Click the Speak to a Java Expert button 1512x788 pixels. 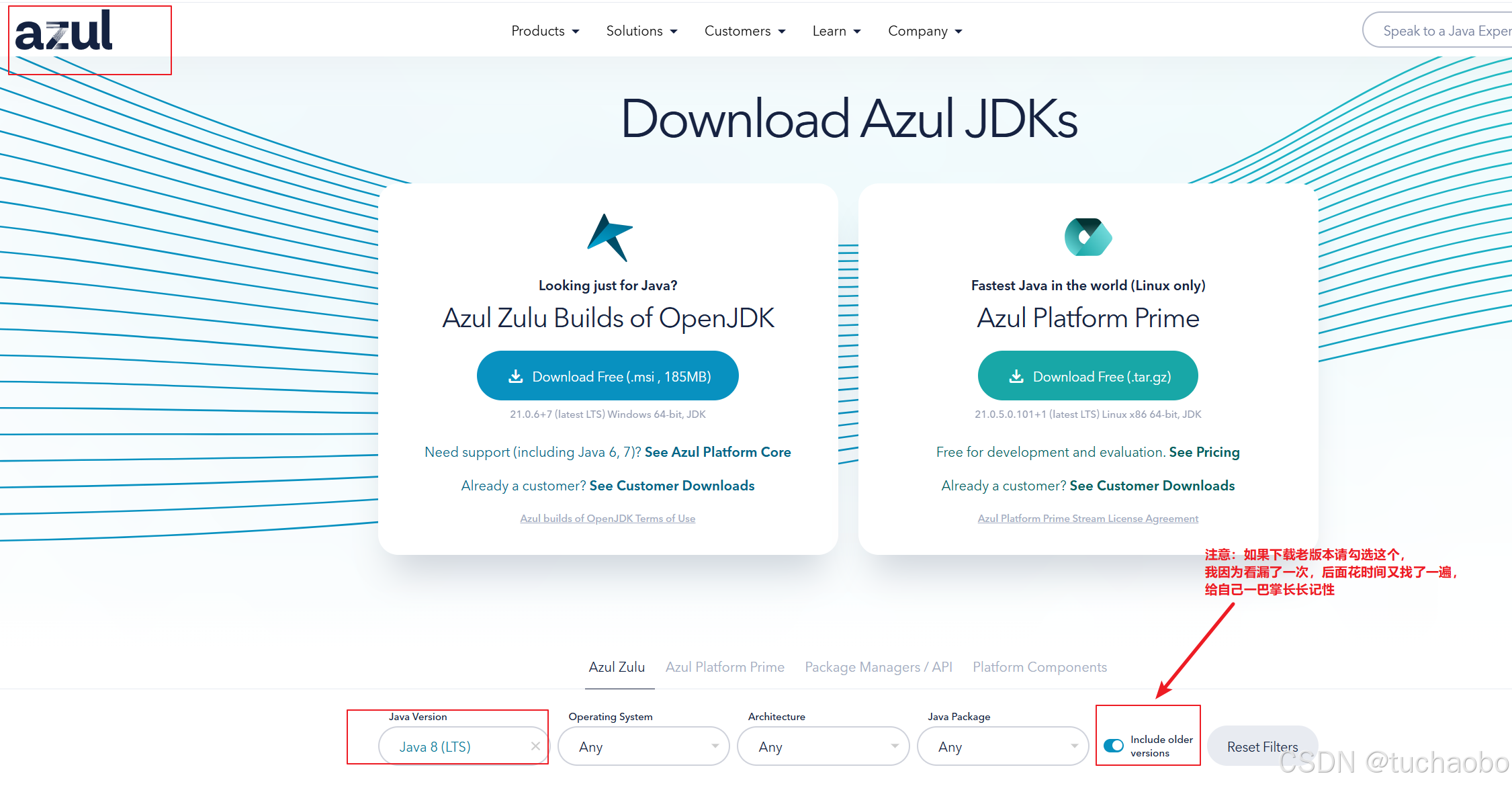click(x=1450, y=30)
